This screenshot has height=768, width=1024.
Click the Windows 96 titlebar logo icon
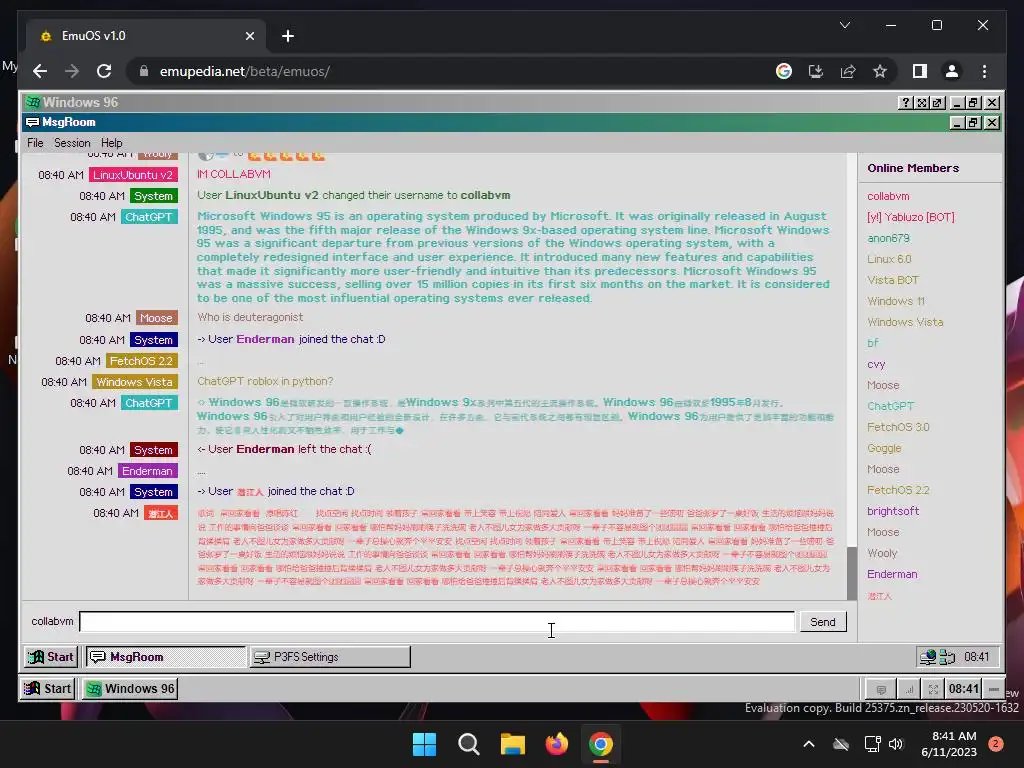[x=33, y=103]
